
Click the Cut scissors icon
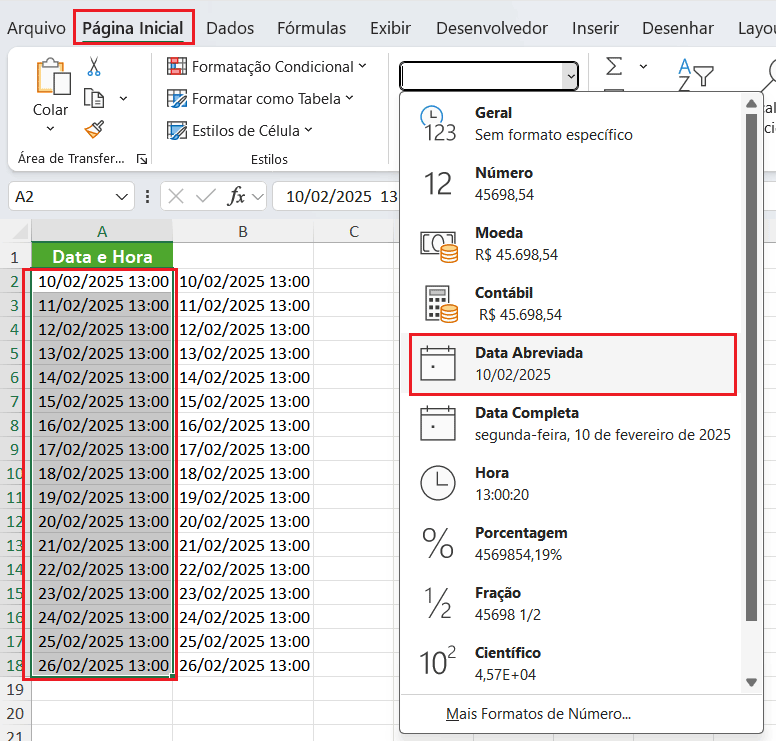tap(94, 66)
